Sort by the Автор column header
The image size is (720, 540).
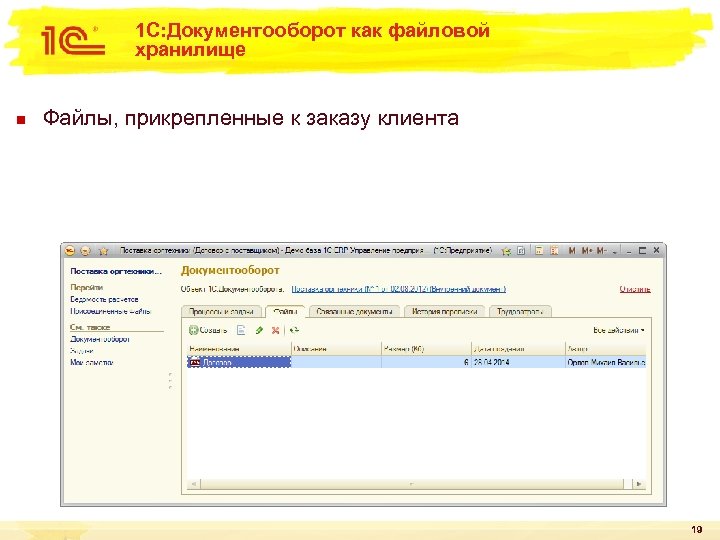coord(606,349)
